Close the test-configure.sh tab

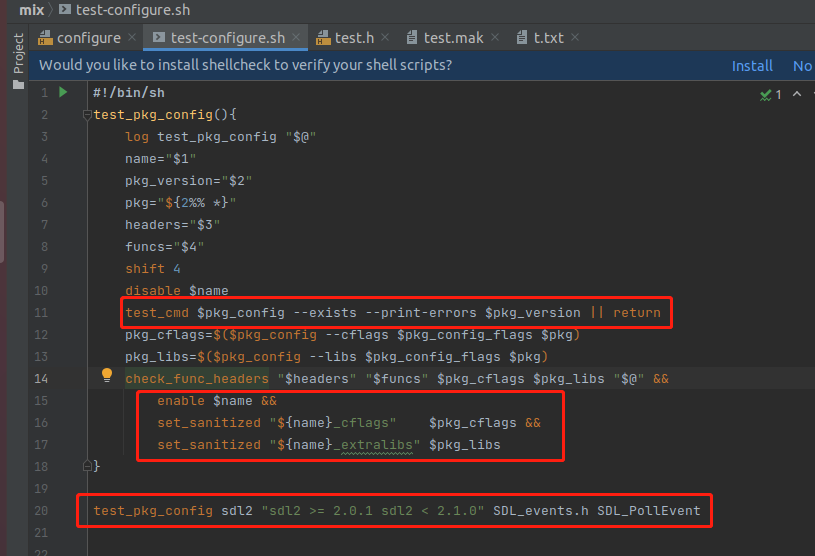coord(296,37)
